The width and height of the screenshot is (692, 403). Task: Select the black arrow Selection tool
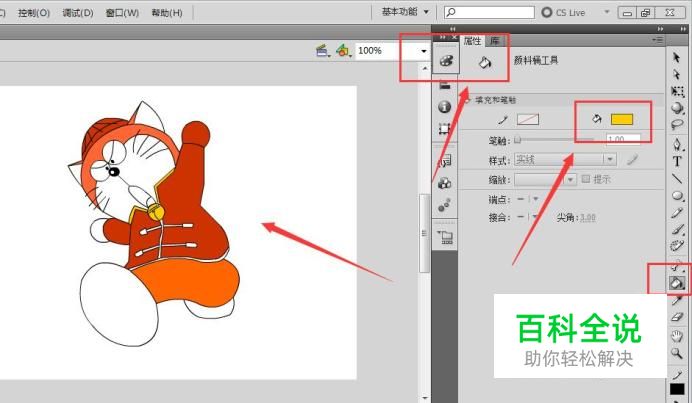[x=676, y=57]
